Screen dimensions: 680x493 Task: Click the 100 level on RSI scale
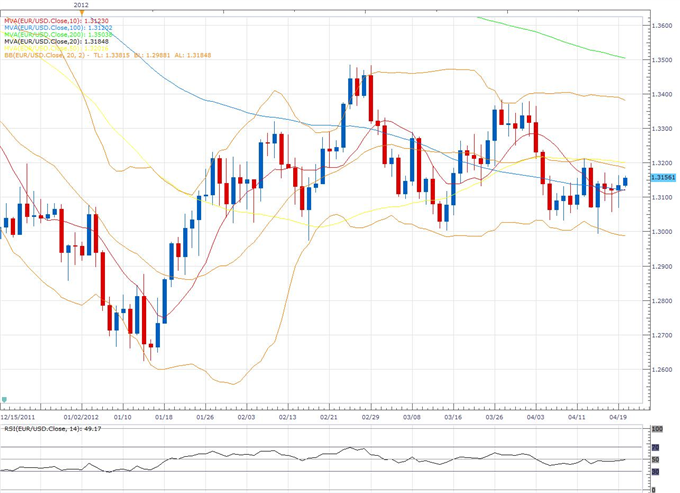pos(658,430)
